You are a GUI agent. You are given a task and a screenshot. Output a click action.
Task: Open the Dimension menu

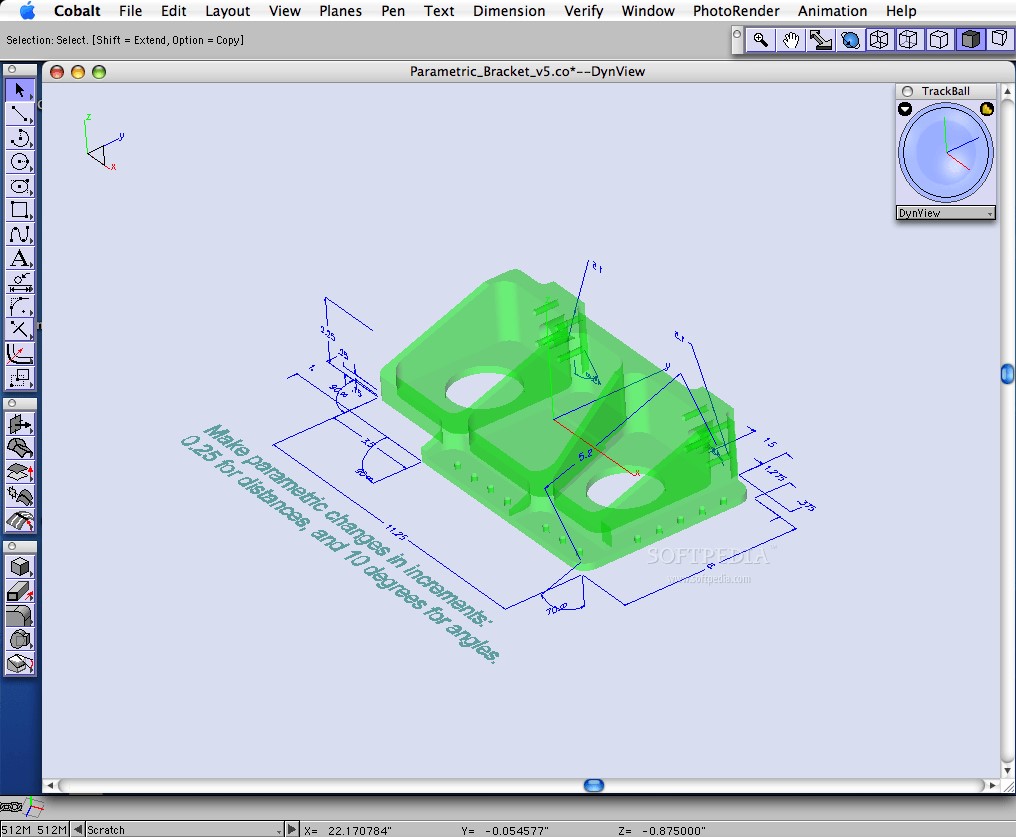pyautogui.click(x=509, y=11)
